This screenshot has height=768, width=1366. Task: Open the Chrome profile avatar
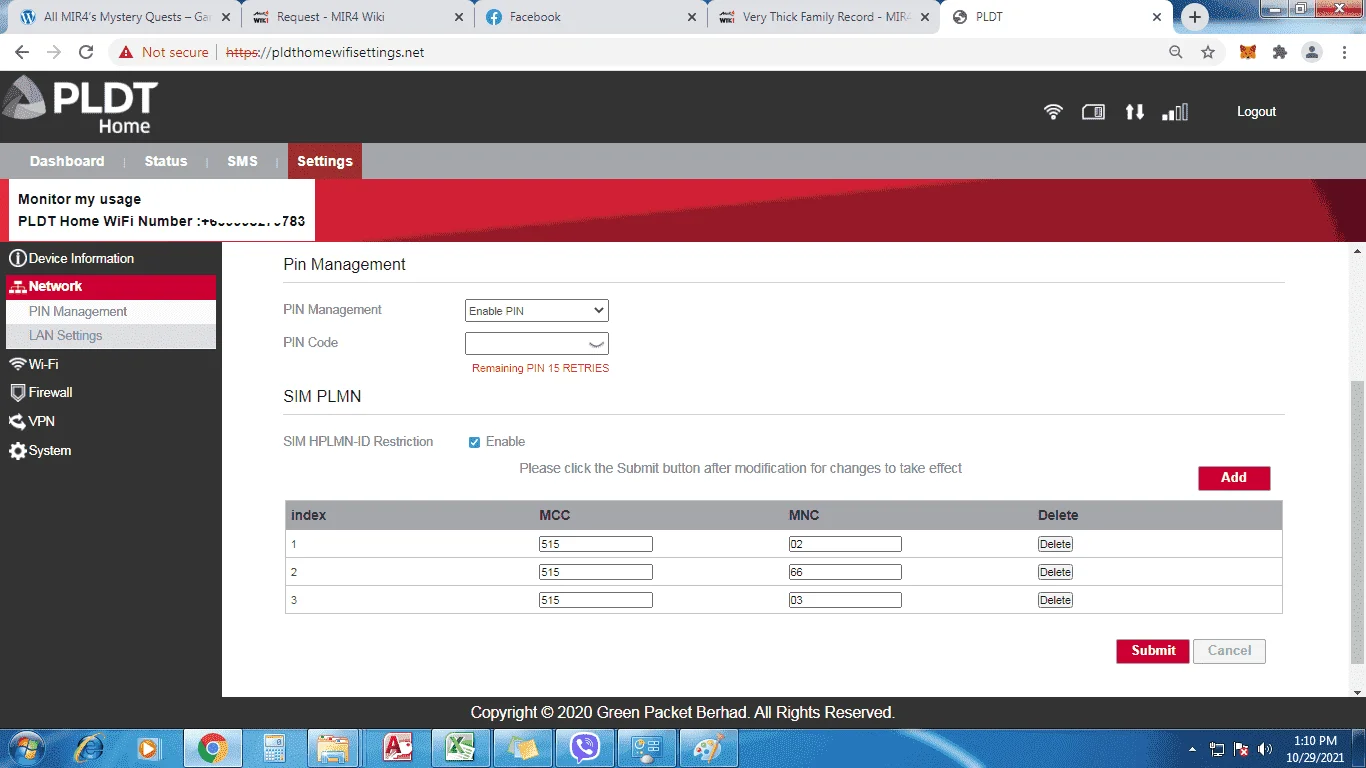tap(1312, 52)
